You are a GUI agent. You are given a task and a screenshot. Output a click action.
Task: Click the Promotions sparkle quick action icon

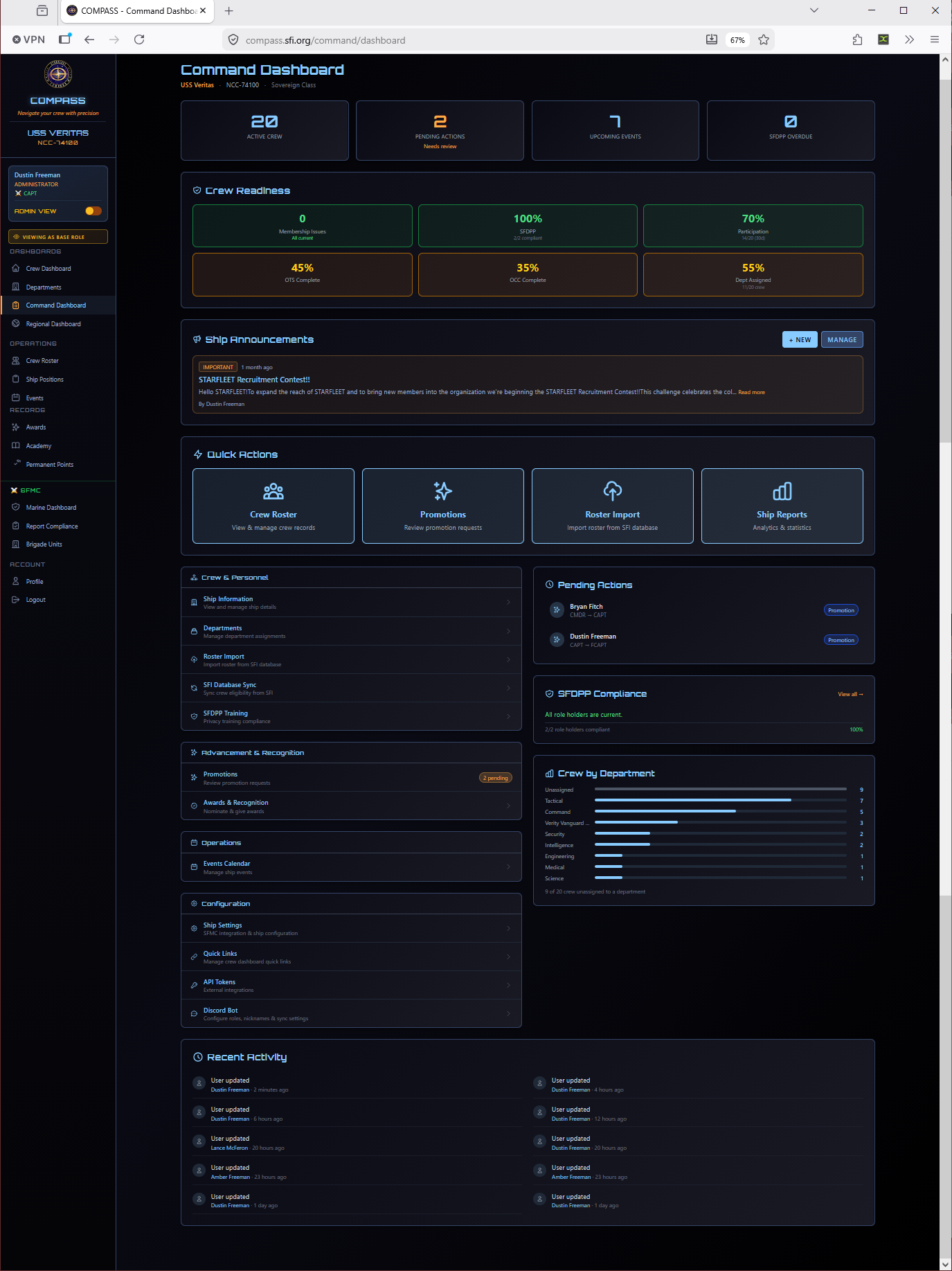coord(443,492)
